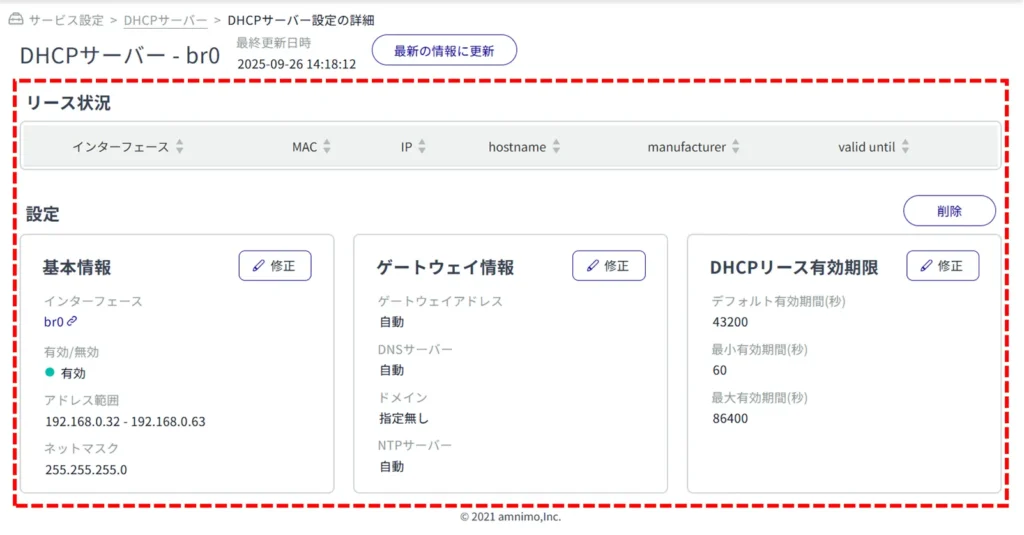
Task: Edit DHCPリース有効期限 with its 修正 button
Action: [942, 266]
